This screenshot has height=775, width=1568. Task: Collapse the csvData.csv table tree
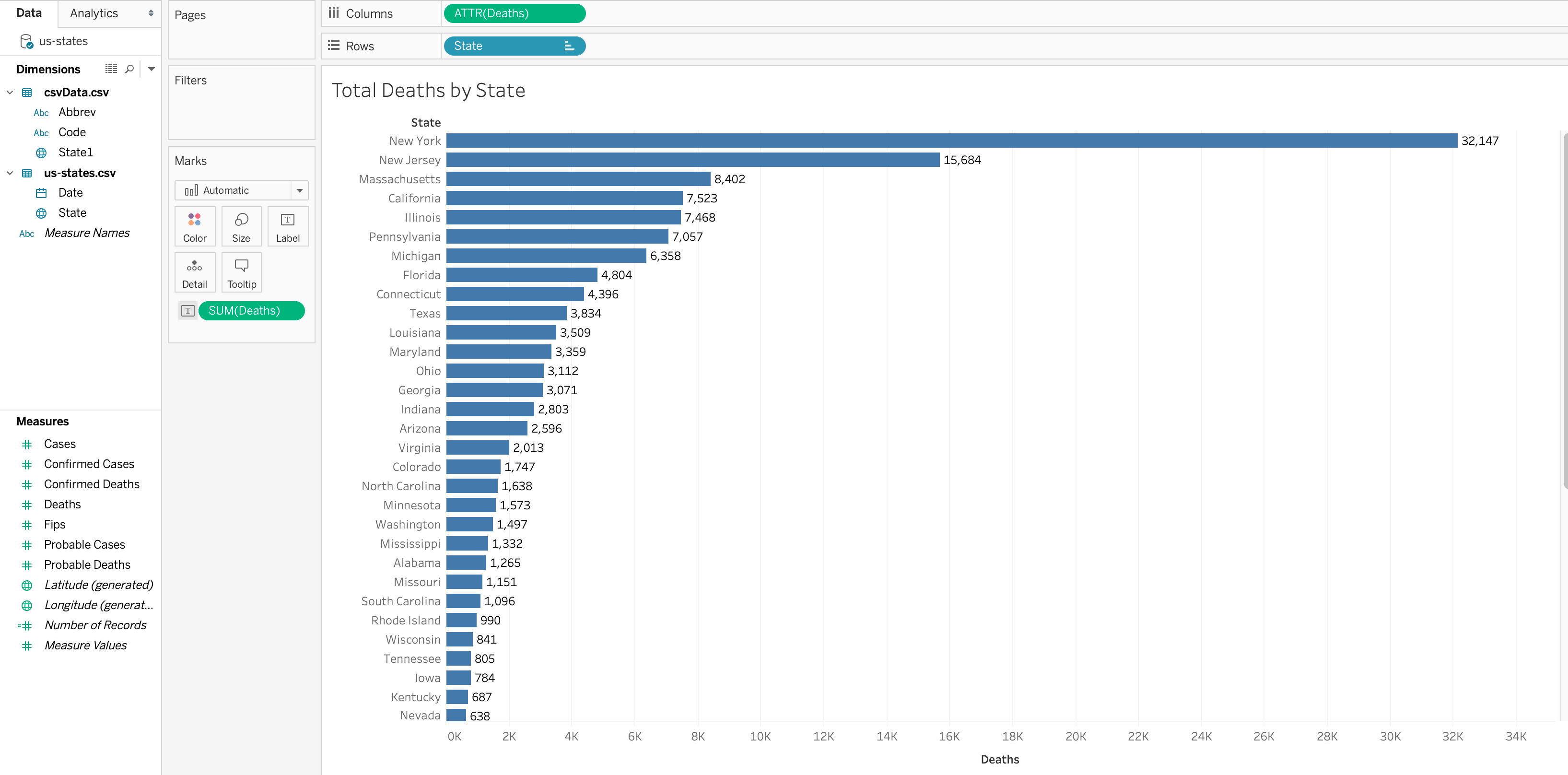10,93
